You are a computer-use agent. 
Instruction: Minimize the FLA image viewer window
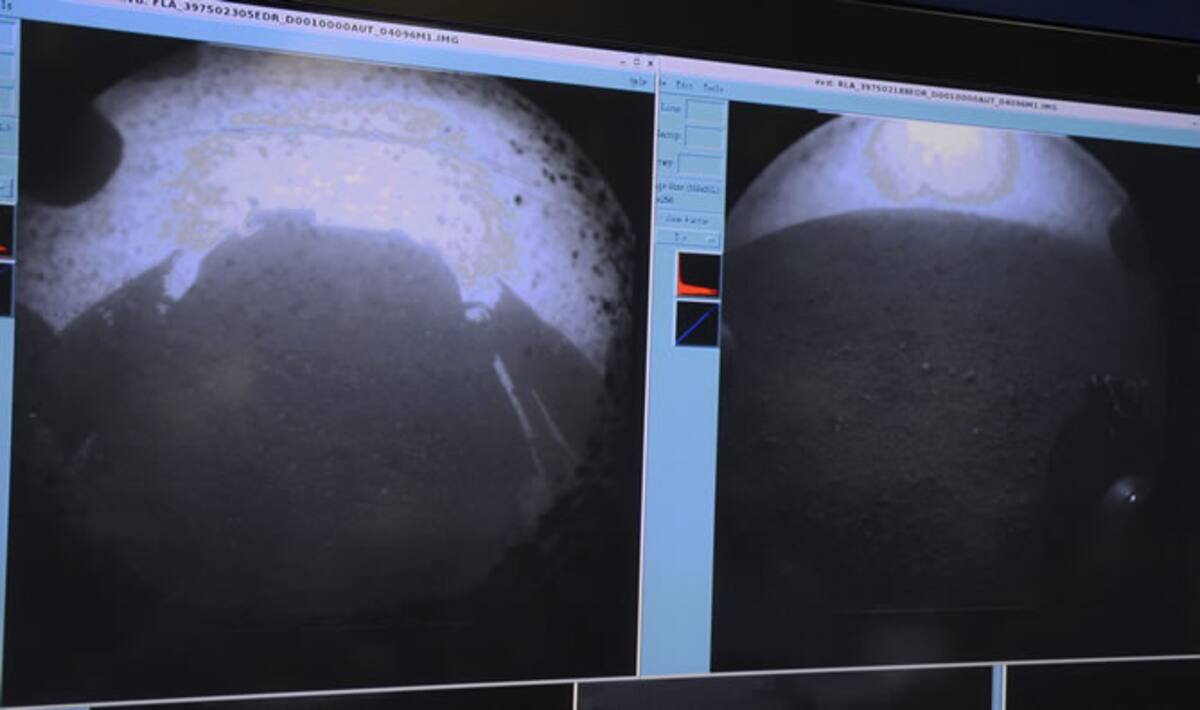(x=624, y=62)
